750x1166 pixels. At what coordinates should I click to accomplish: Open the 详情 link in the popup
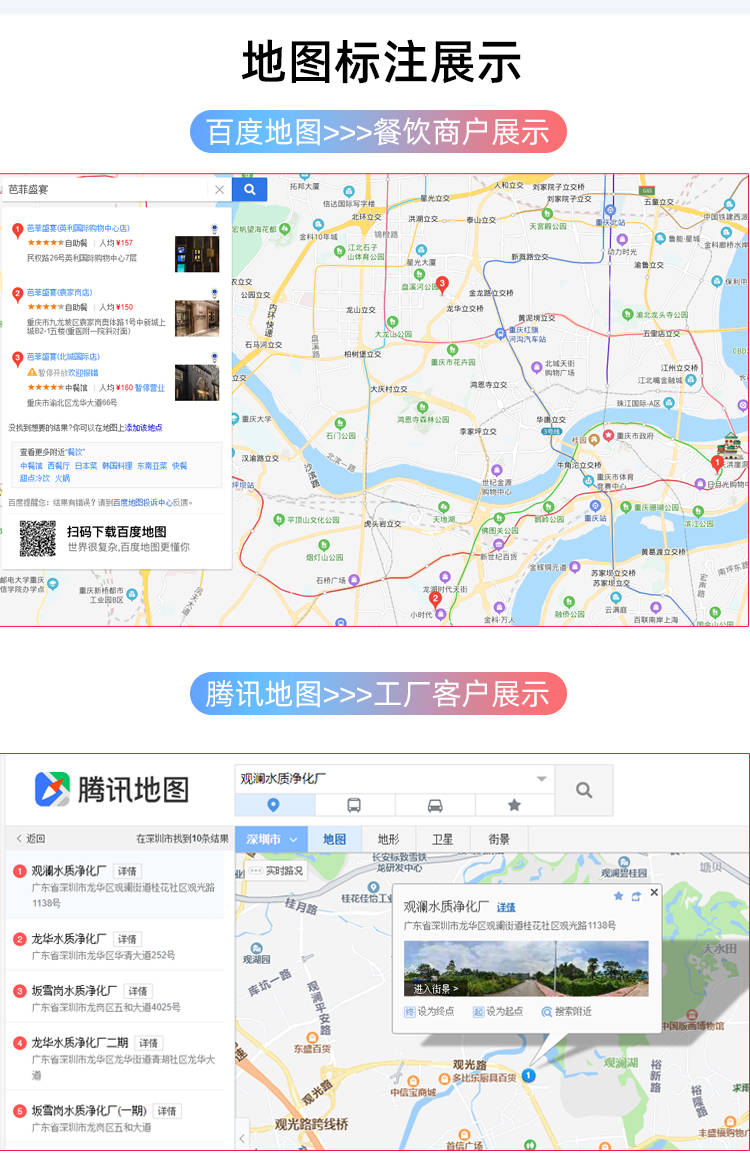point(506,907)
